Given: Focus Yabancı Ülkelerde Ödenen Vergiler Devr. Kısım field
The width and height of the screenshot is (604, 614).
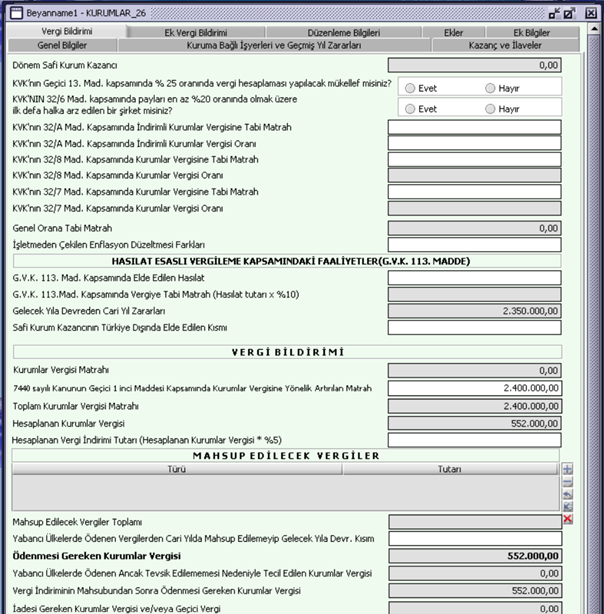Looking at the screenshot, I should 475,538.
